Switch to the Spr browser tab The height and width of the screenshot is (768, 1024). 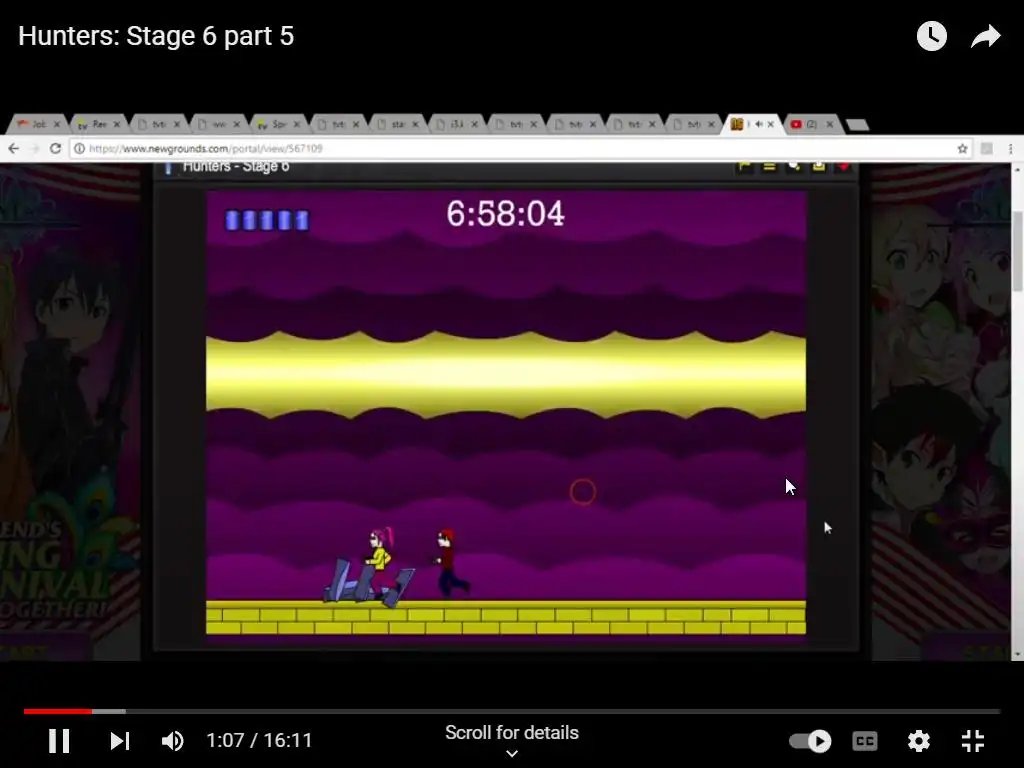279,124
